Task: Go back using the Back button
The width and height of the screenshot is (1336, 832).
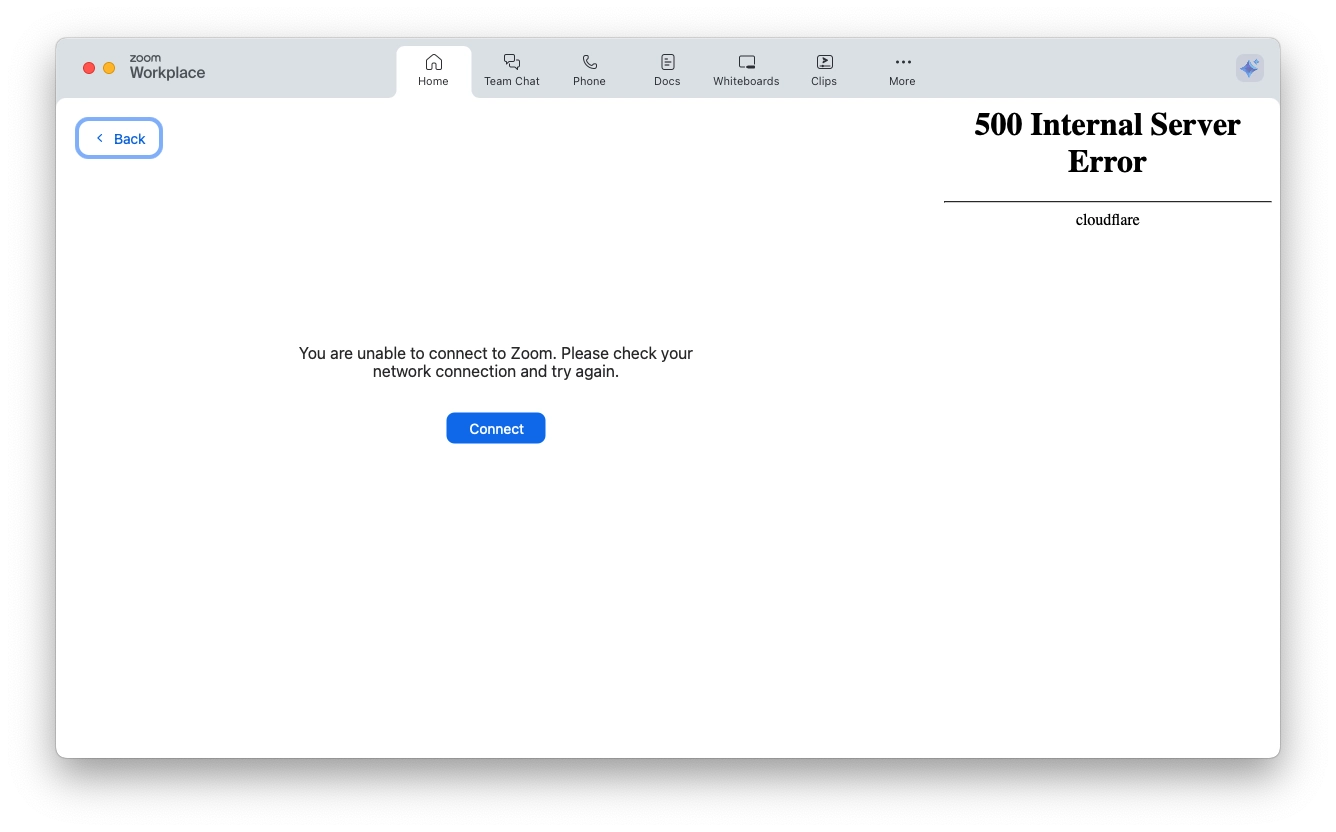Action: click(118, 138)
